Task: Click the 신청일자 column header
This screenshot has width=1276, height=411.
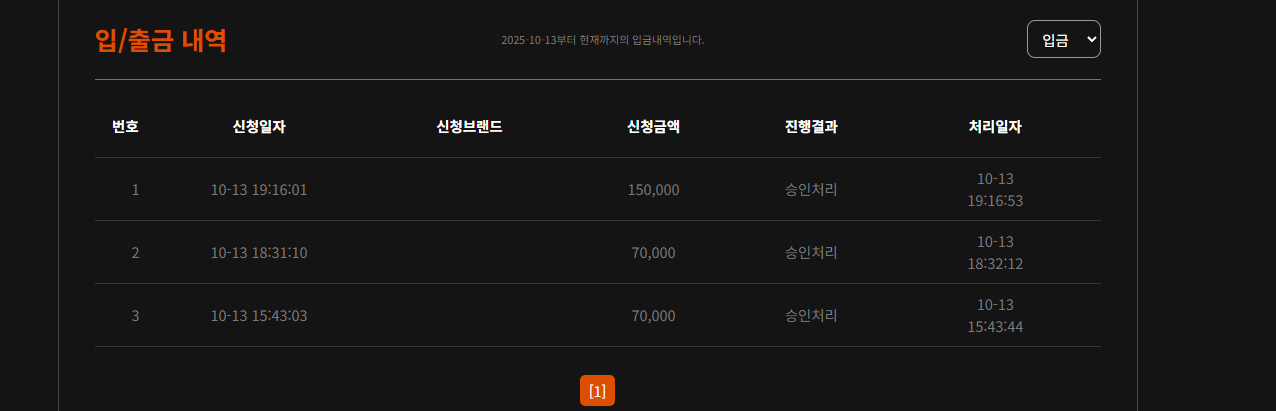Action: point(259,127)
